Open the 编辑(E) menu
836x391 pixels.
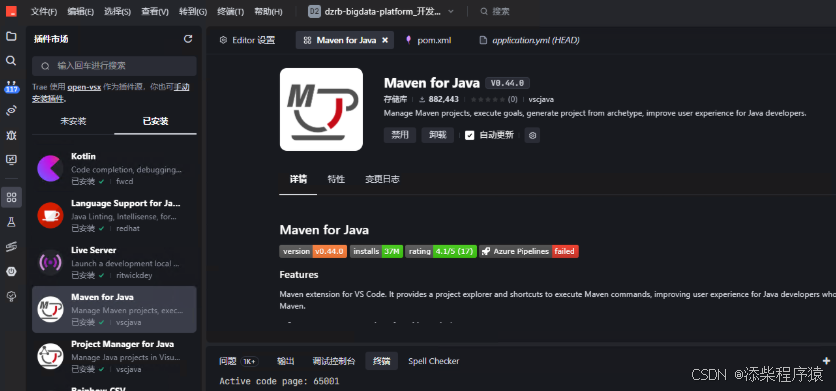(x=81, y=11)
